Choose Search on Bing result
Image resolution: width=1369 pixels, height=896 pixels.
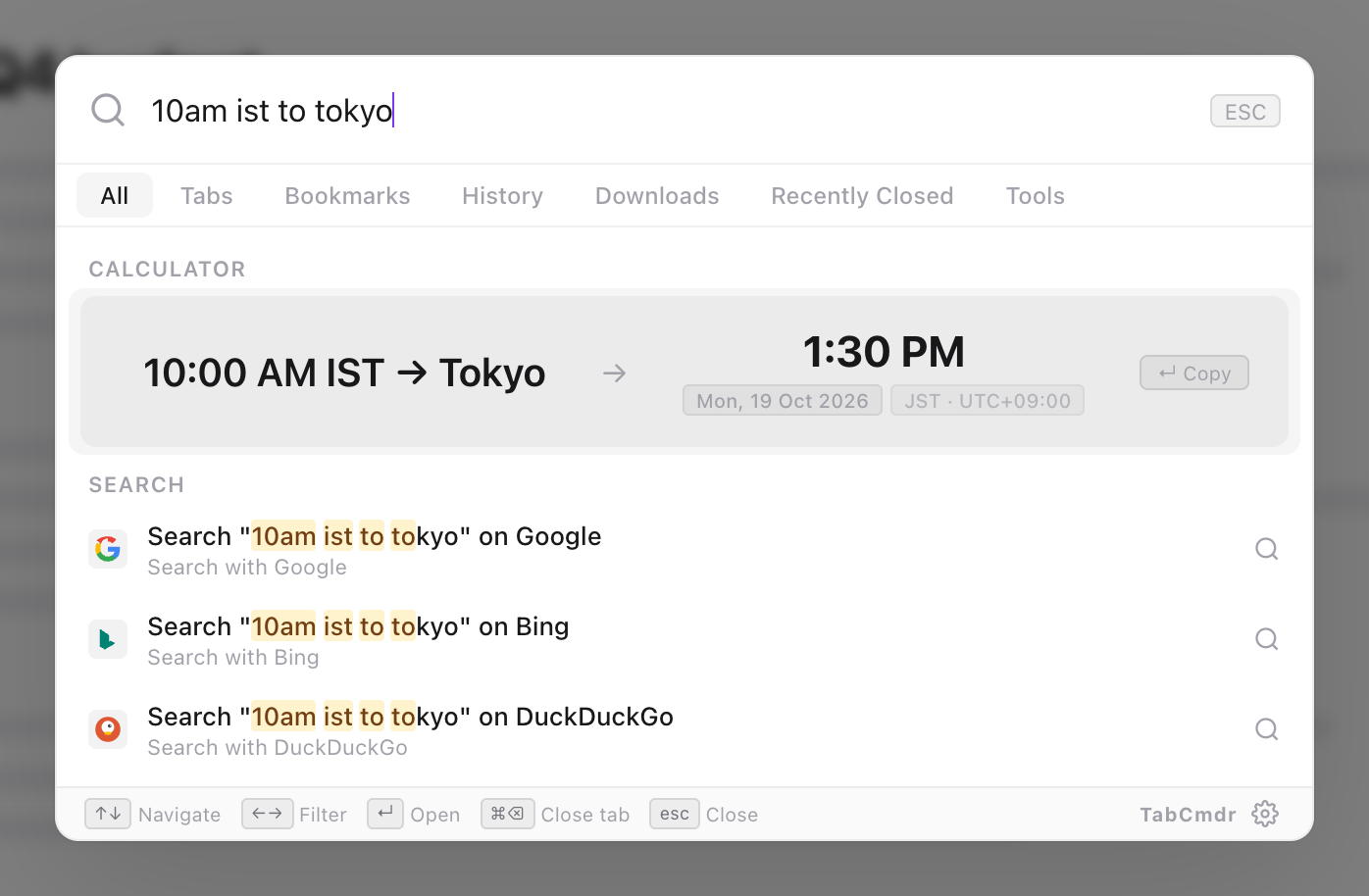(684, 640)
